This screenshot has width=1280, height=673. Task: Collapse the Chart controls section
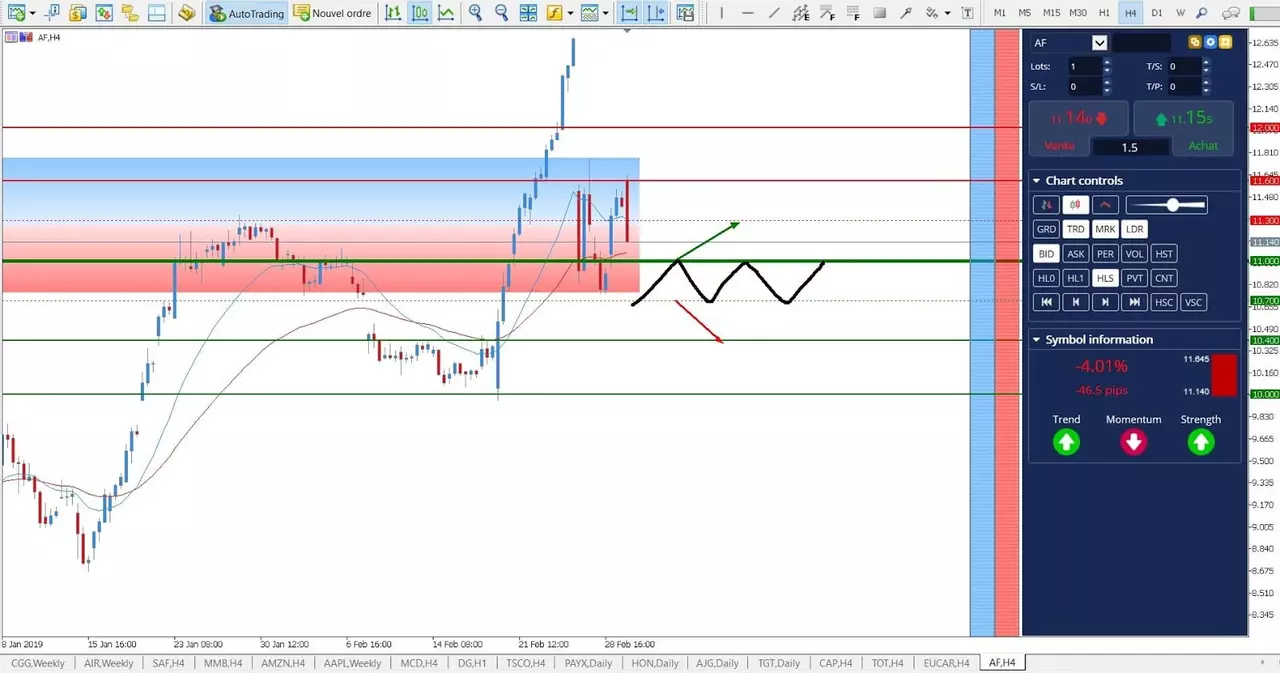click(1036, 181)
